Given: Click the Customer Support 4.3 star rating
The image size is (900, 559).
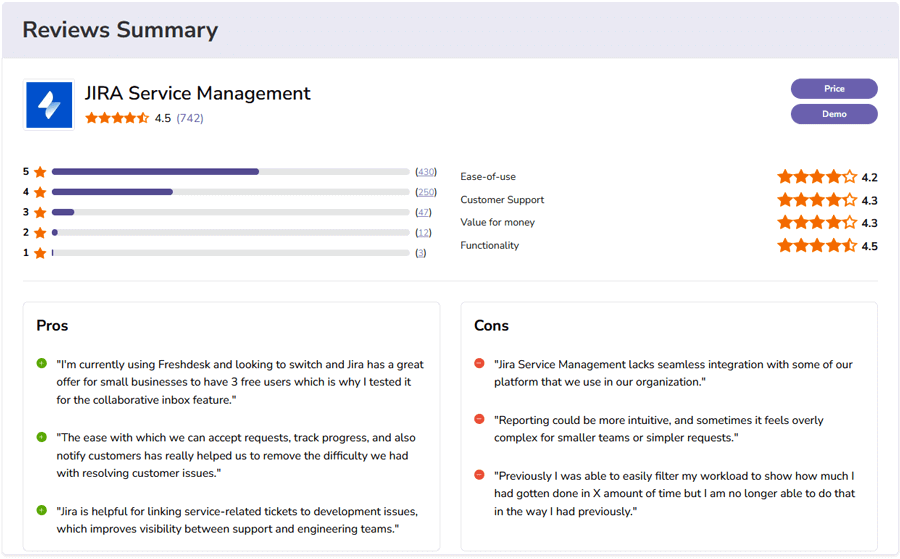Looking at the screenshot, I should tap(817, 200).
